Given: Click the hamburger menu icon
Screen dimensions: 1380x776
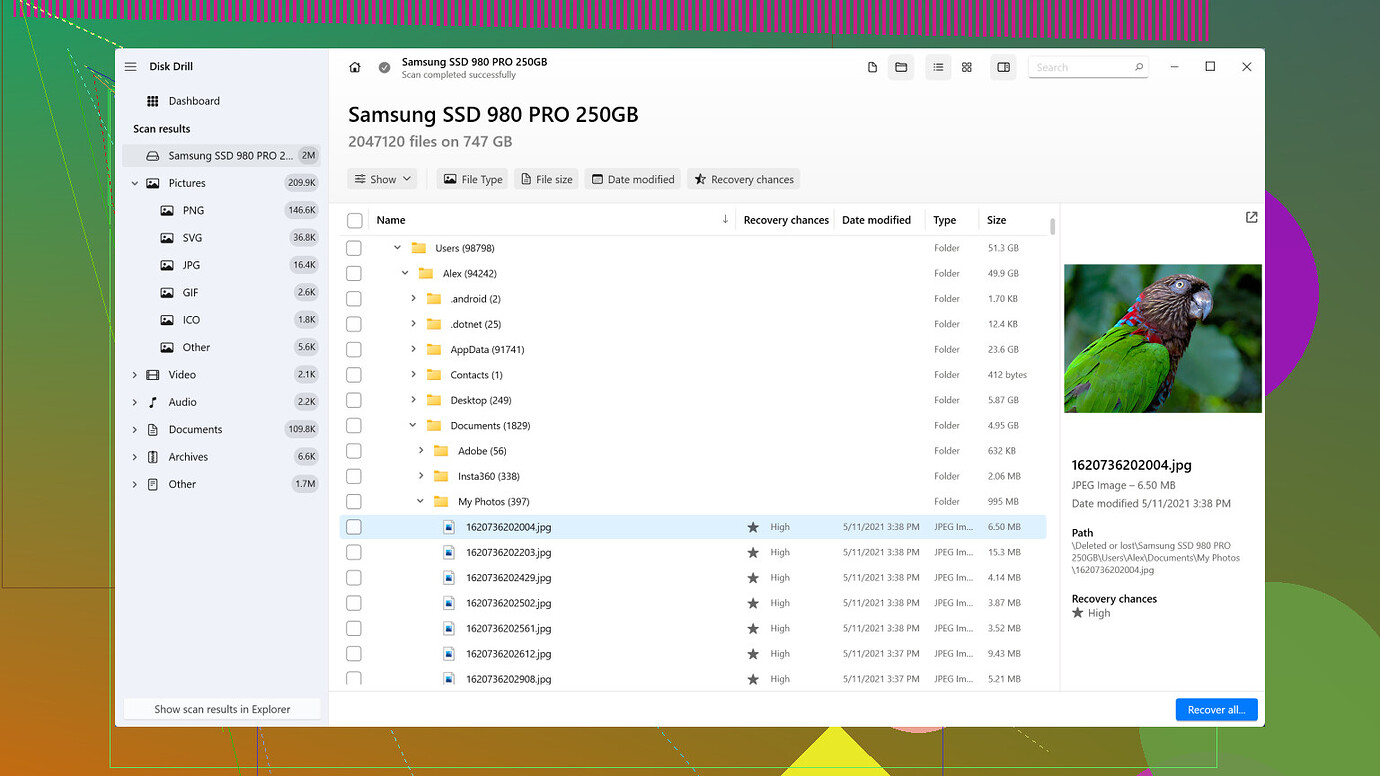Looking at the screenshot, I should click(131, 66).
